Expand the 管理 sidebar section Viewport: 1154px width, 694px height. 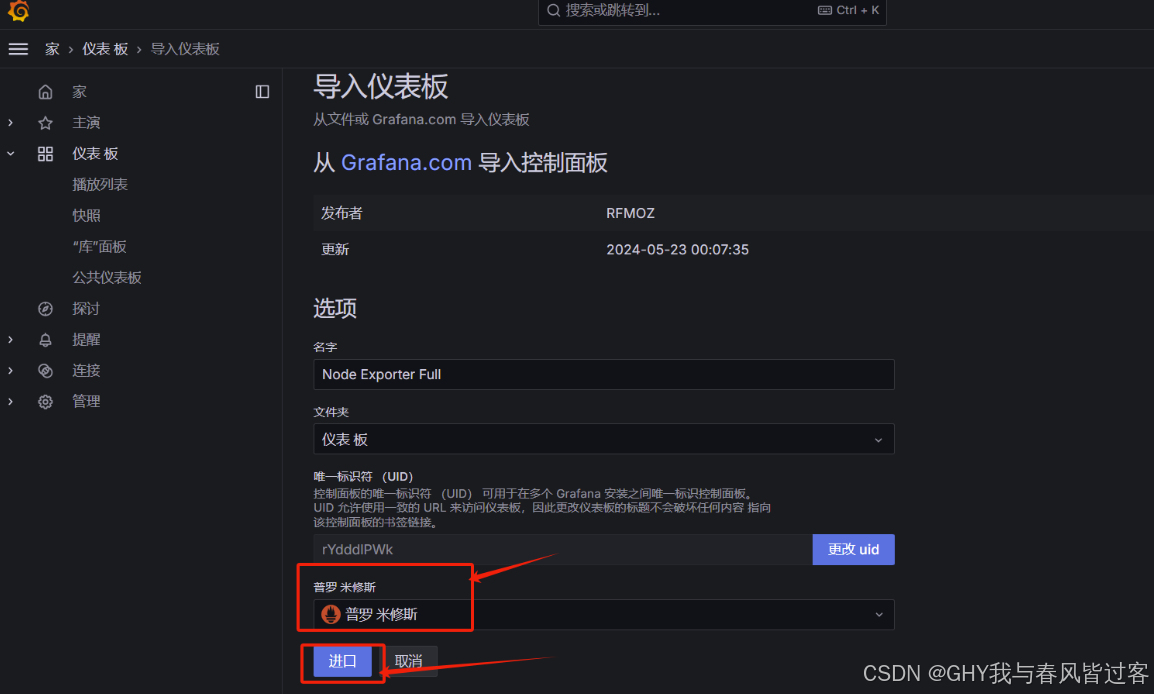[x=11, y=402]
